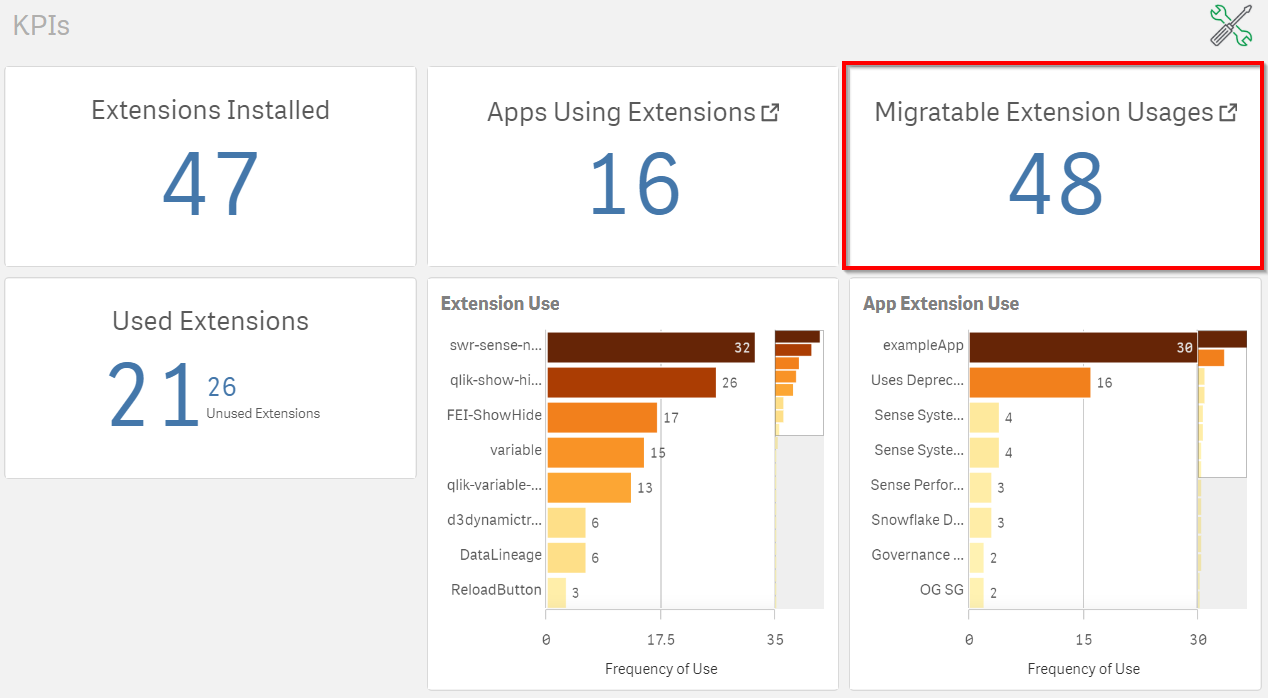The height and width of the screenshot is (698, 1268).
Task: Click the Used Extensions value 21
Action: coord(153,396)
